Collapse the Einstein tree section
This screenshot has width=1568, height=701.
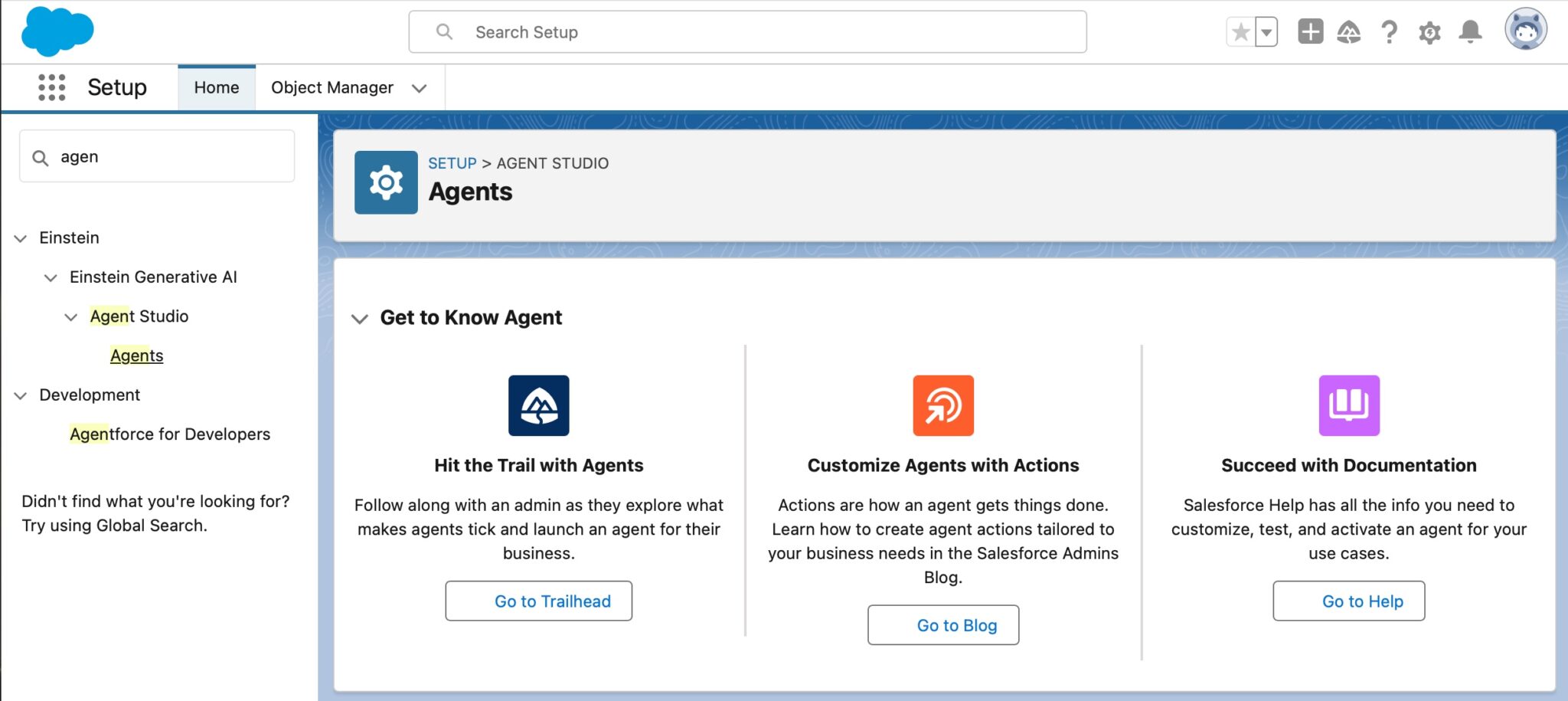pyautogui.click(x=21, y=238)
